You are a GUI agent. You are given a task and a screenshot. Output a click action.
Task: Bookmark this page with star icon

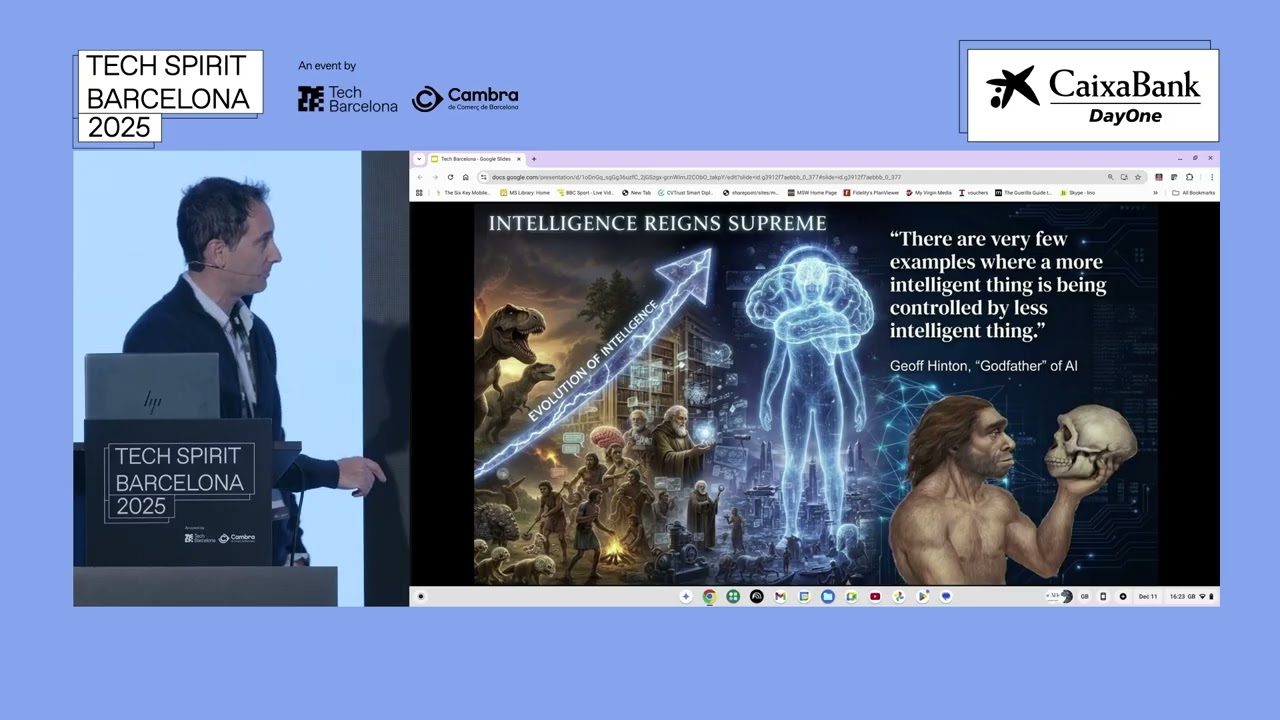1138,177
